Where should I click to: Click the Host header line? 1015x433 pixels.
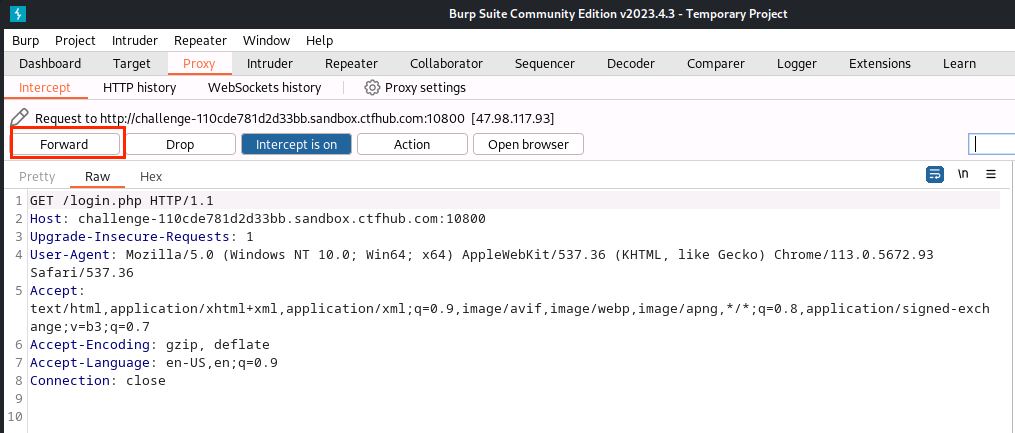click(x=258, y=219)
